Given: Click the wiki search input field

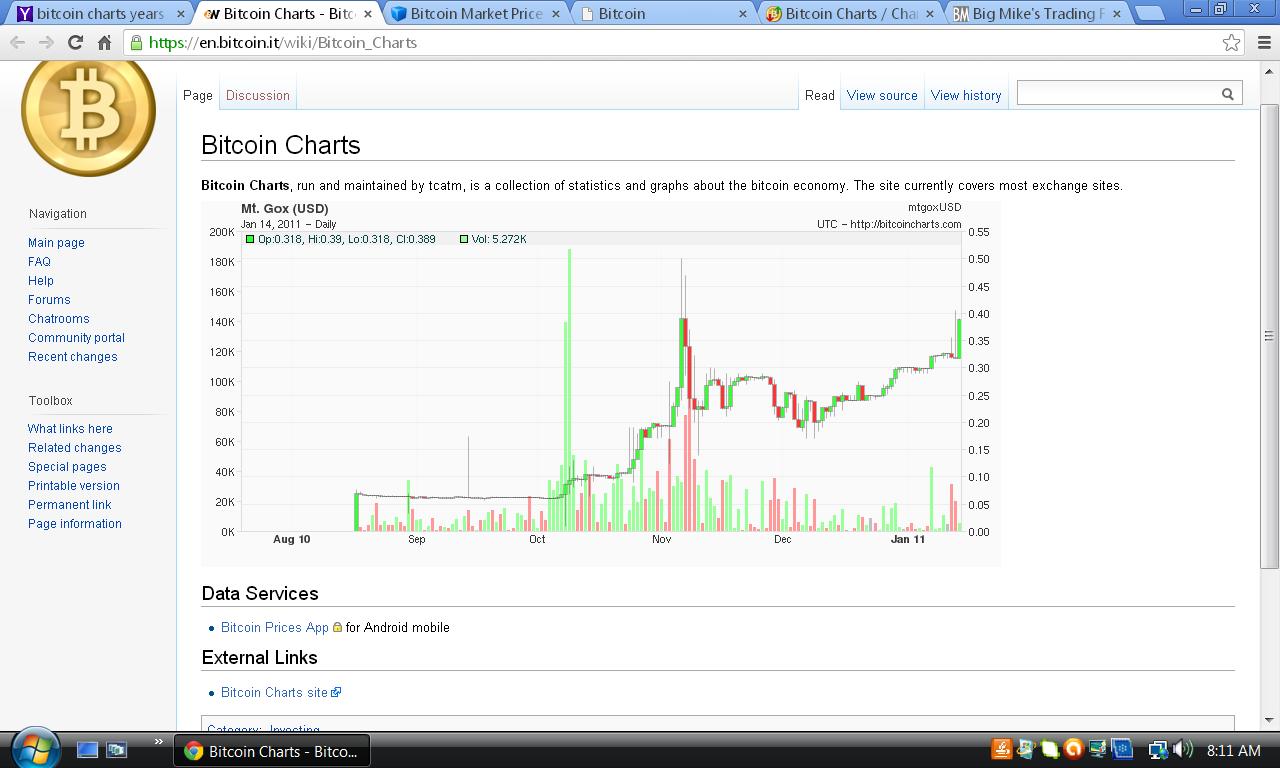Looking at the screenshot, I should (1117, 93).
